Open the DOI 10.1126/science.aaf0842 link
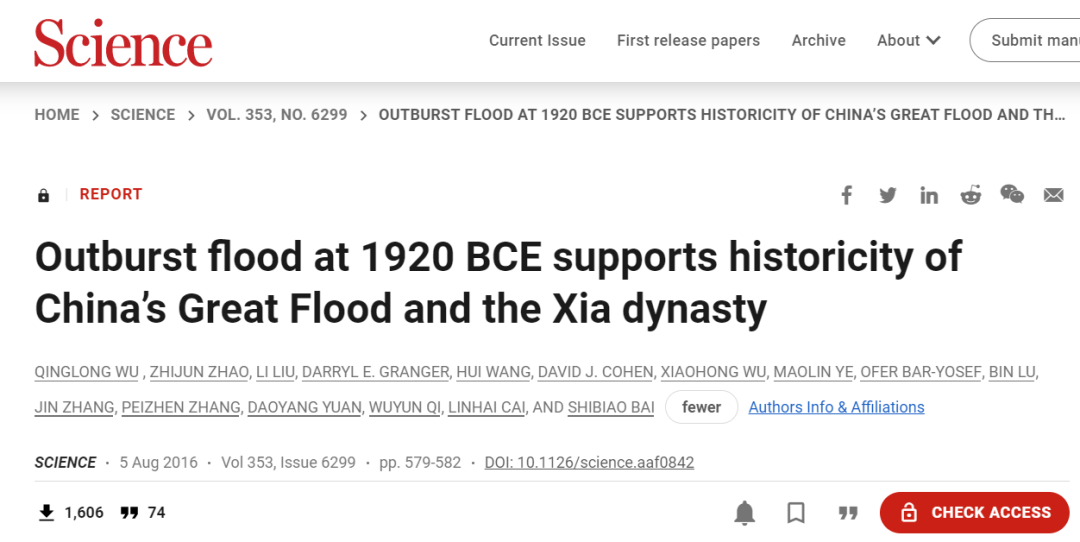1080x542 pixels. [589, 463]
